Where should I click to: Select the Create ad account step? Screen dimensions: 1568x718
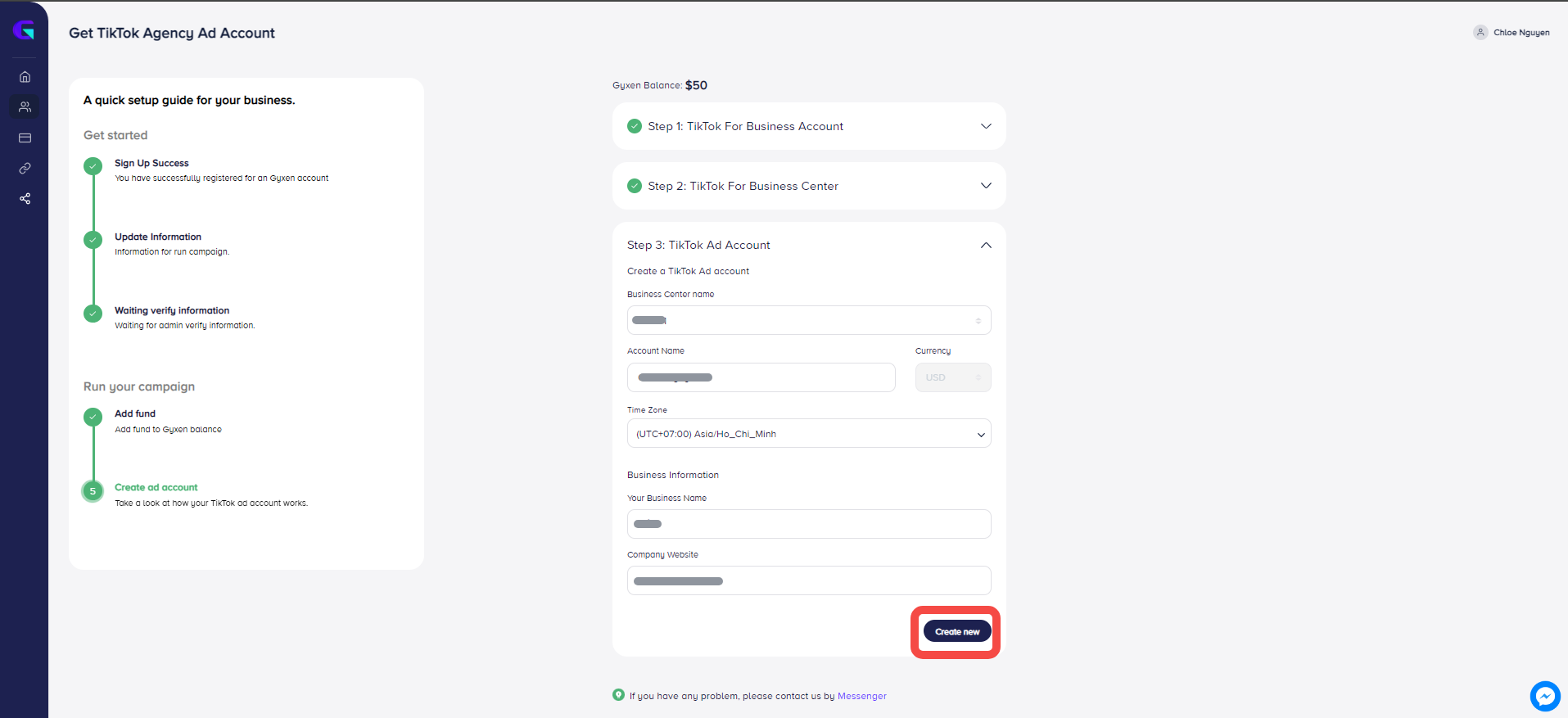(x=156, y=487)
